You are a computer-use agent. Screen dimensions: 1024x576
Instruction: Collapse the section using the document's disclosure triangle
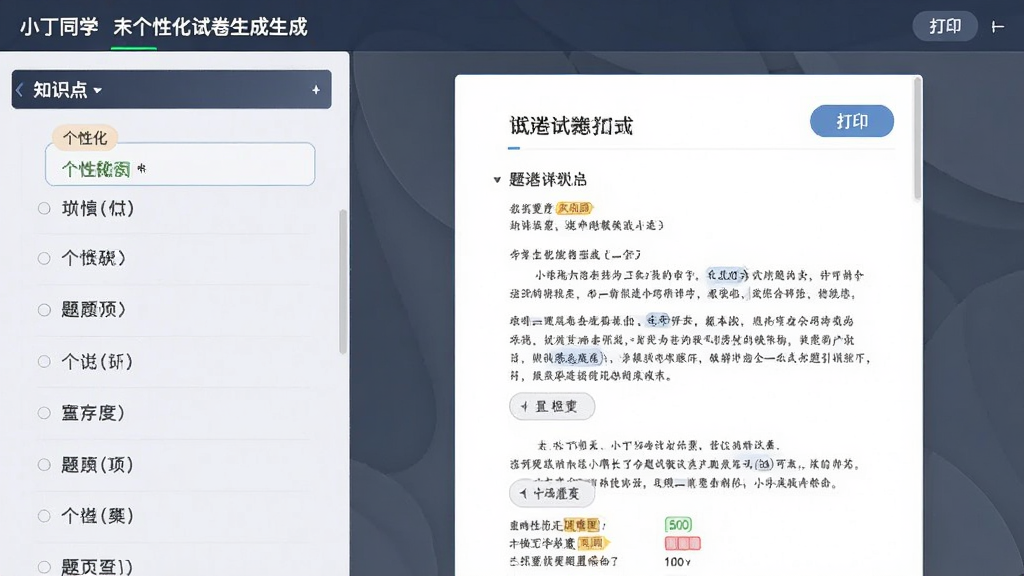coord(497,180)
